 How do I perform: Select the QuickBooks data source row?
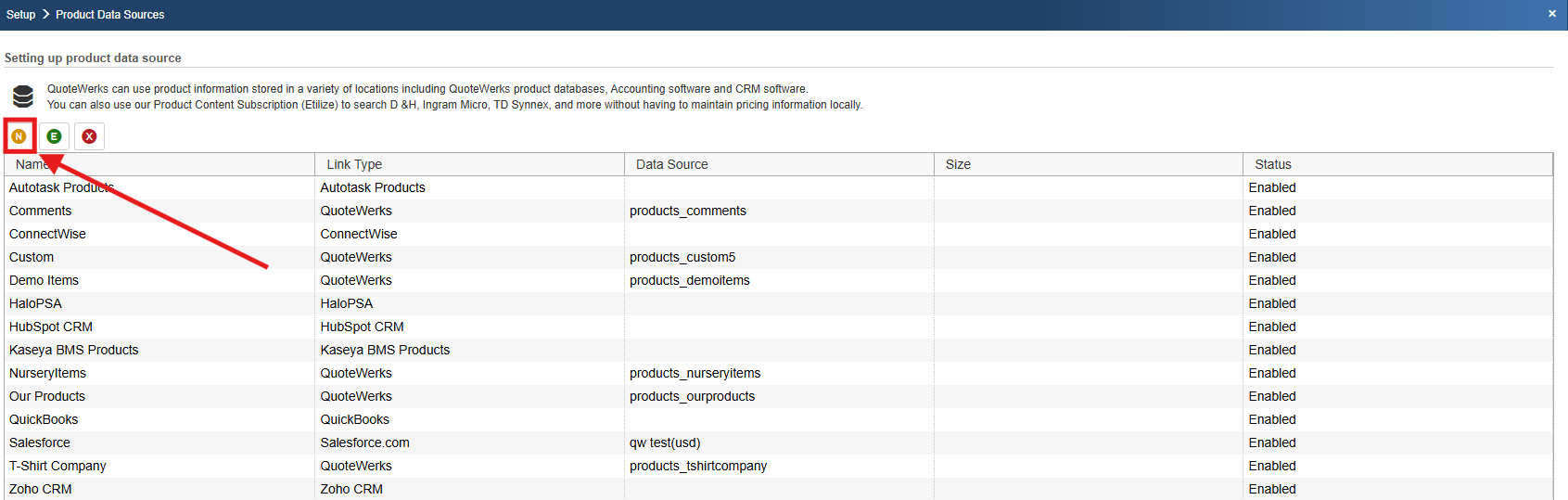[44, 419]
